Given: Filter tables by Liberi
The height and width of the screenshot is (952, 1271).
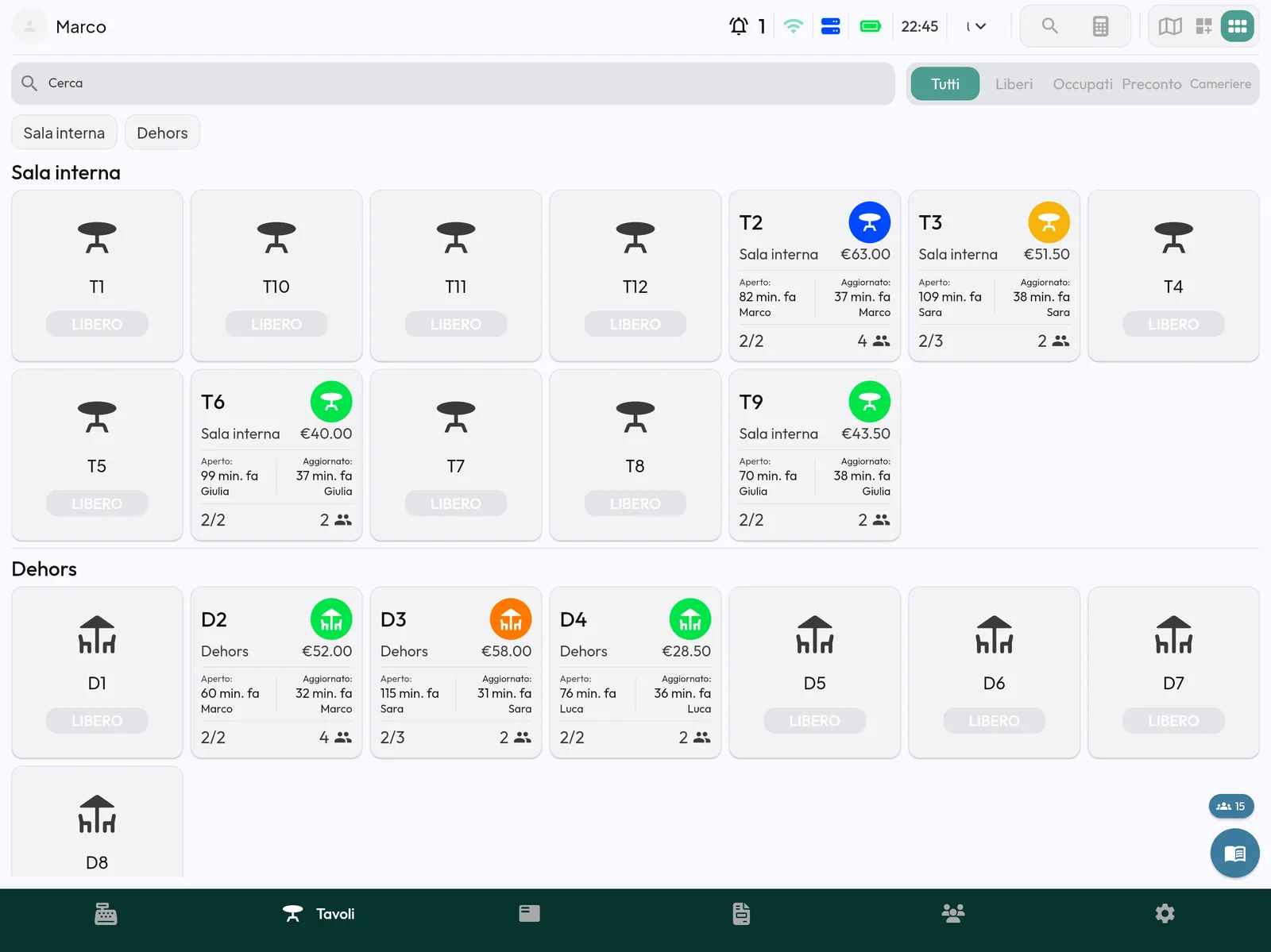Looking at the screenshot, I should [x=1014, y=84].
